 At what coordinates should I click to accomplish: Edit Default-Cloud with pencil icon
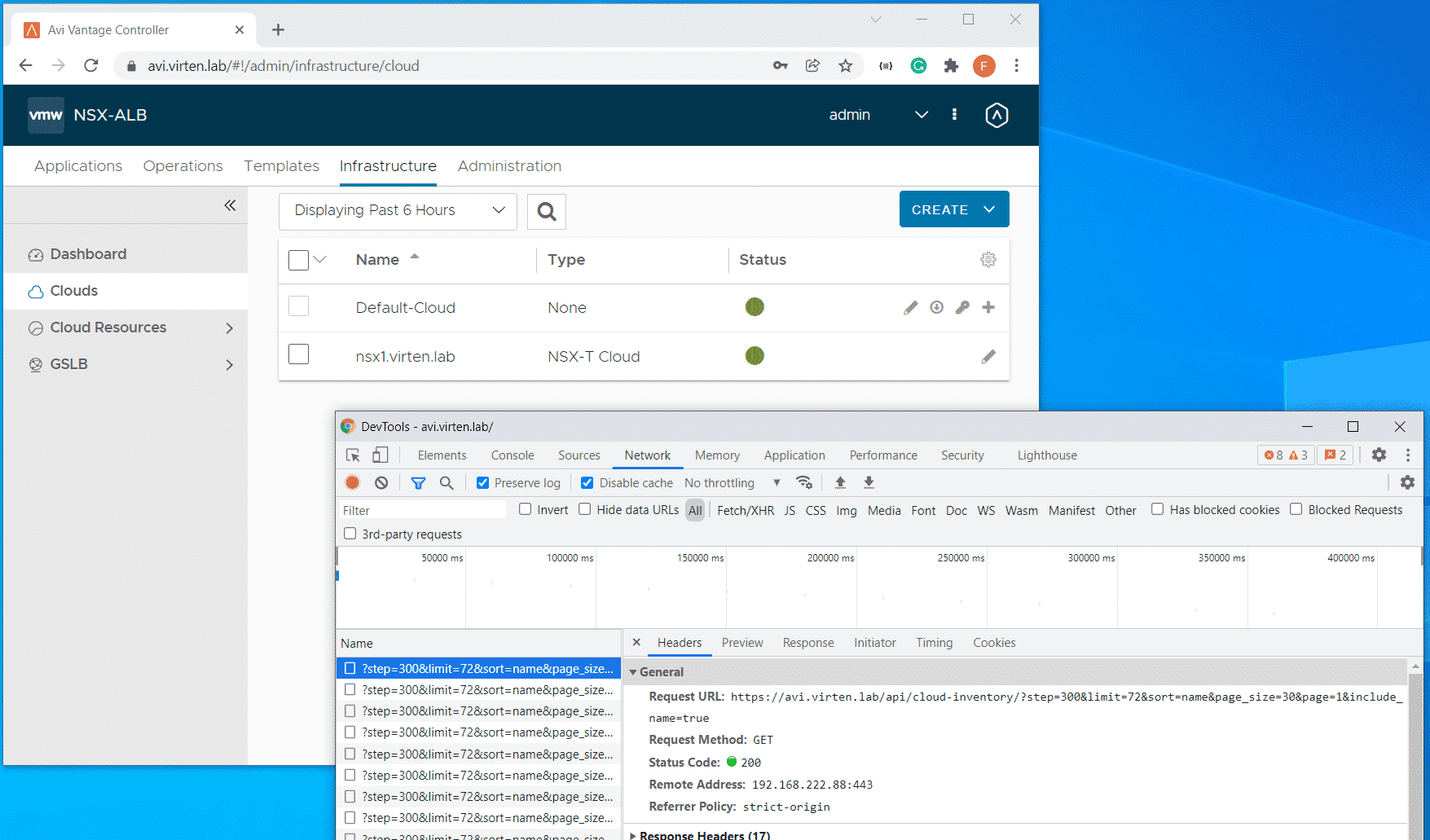[910, 307]
